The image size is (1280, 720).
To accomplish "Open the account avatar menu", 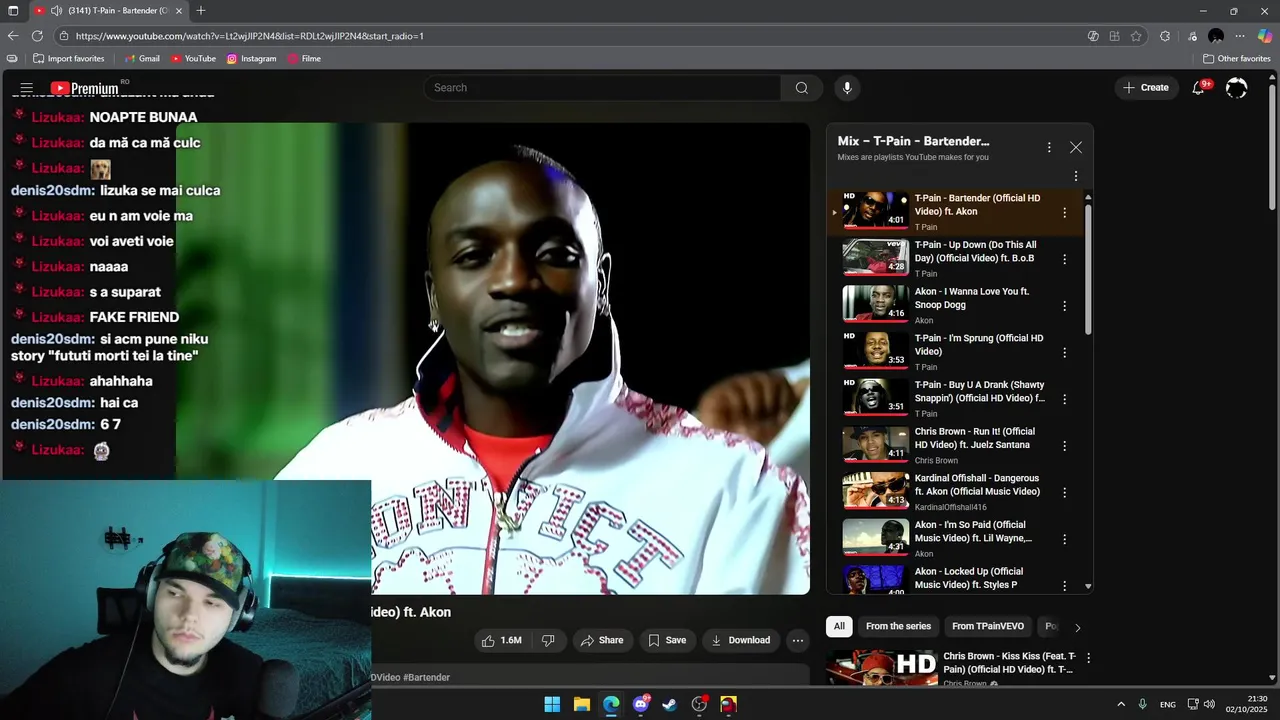I will [x=1237, y=88].
